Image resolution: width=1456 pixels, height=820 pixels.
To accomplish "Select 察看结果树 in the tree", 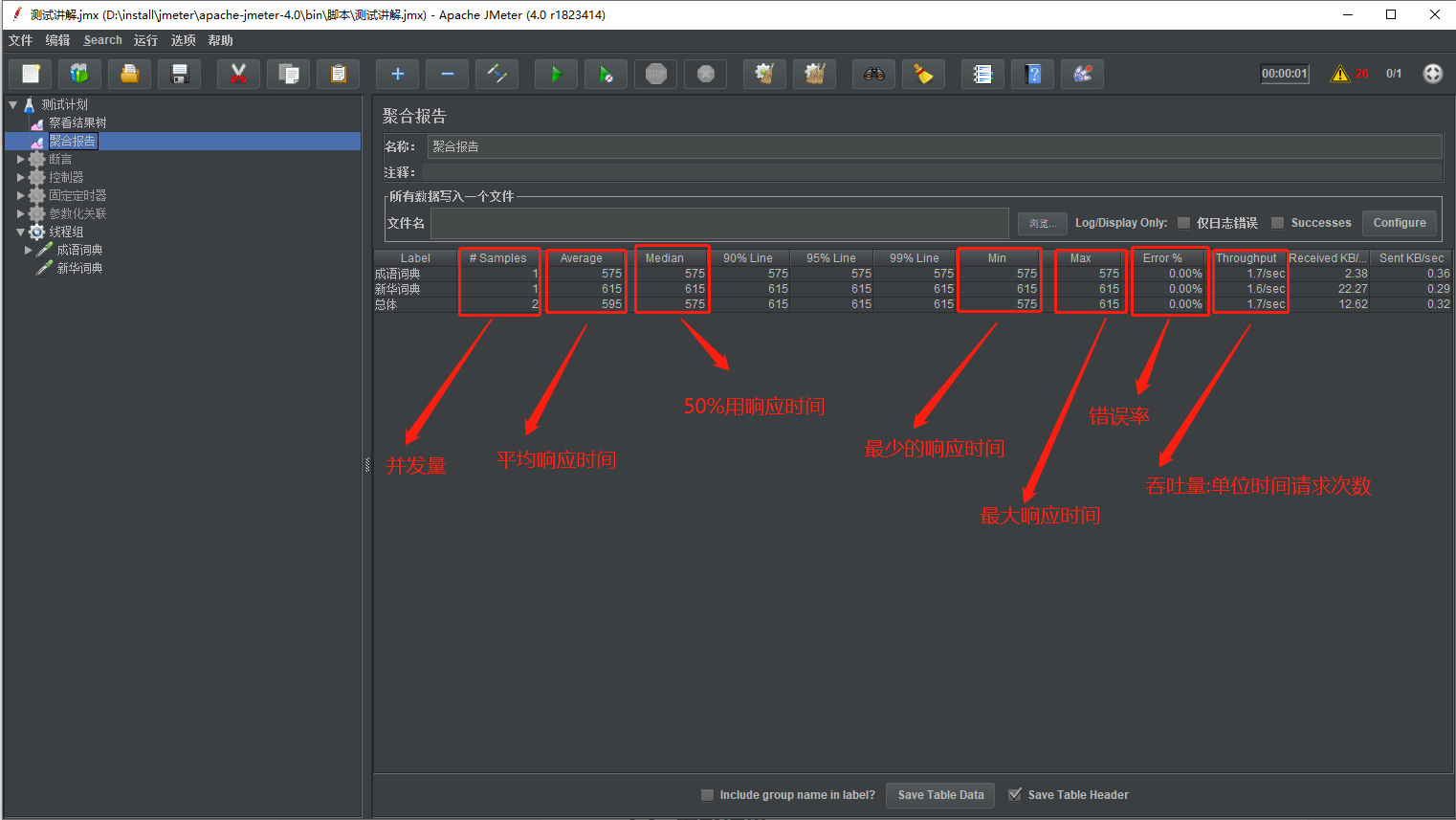I will (77, 122).
